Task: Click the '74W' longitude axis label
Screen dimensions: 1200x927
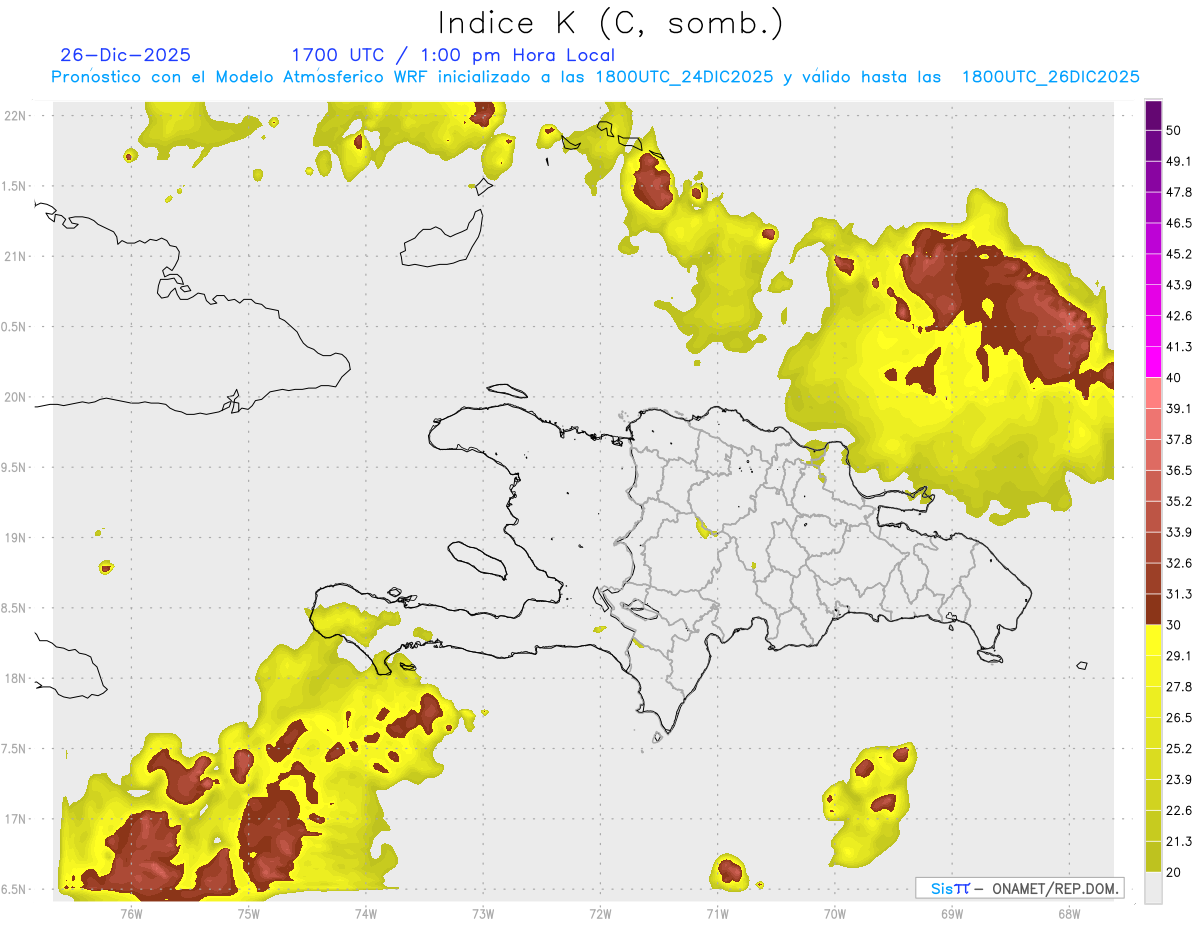Action: 365,913
